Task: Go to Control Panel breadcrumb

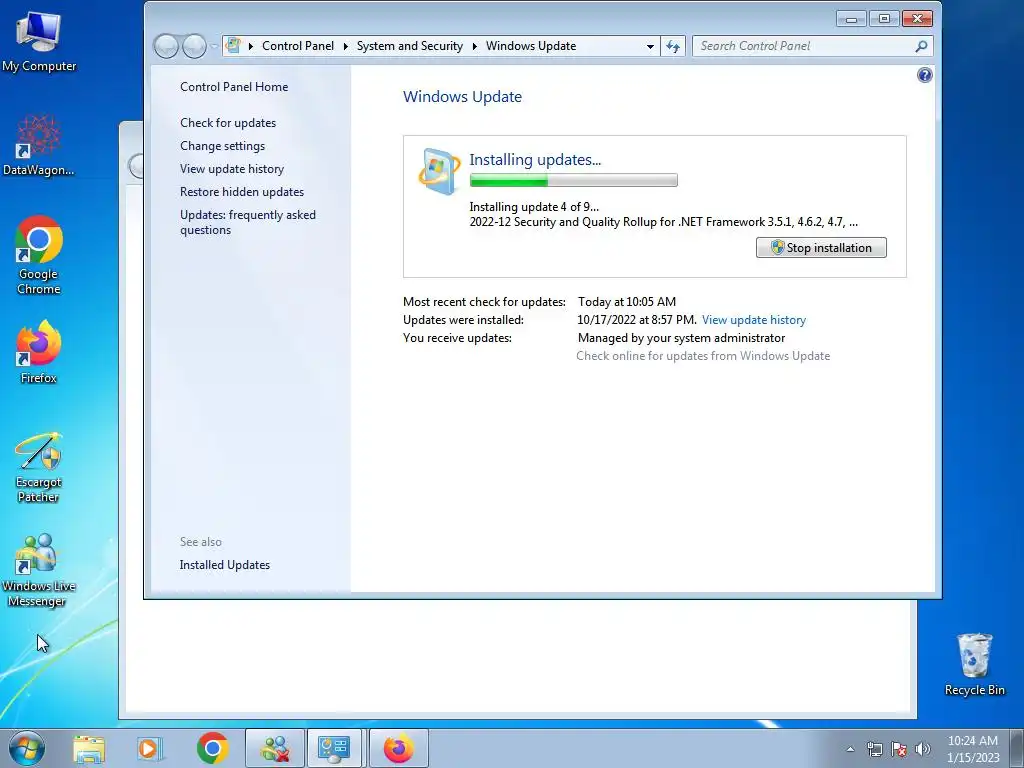Action: click(298, 46)
